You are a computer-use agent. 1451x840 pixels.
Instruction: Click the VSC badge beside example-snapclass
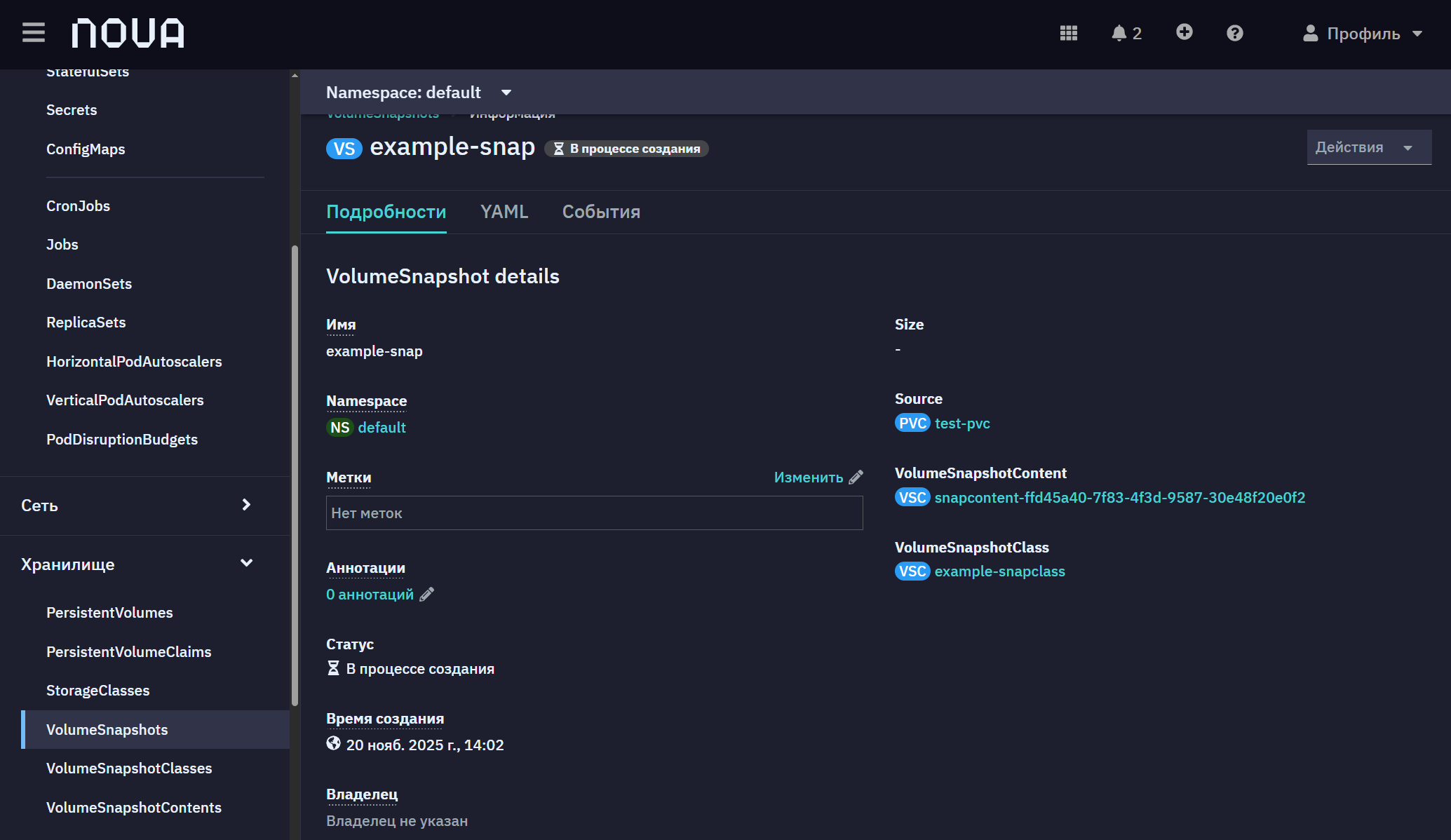click(912, 571)
